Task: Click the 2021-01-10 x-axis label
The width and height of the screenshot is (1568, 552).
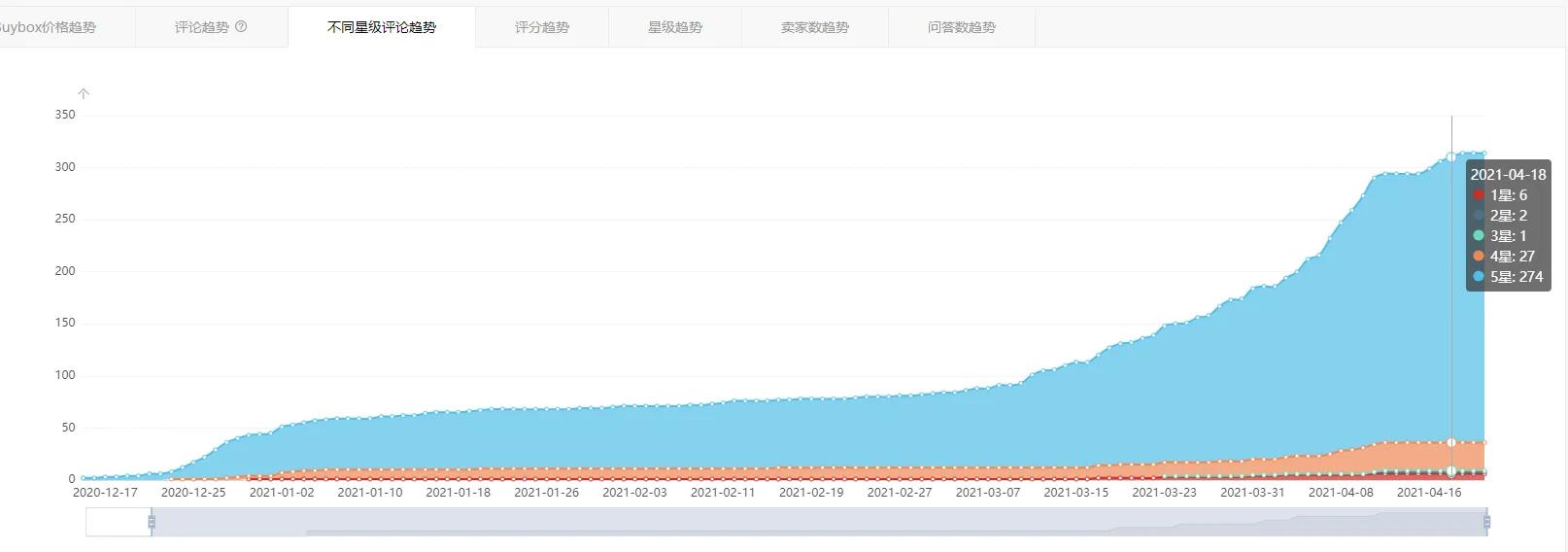Action: tap(370, 493)
